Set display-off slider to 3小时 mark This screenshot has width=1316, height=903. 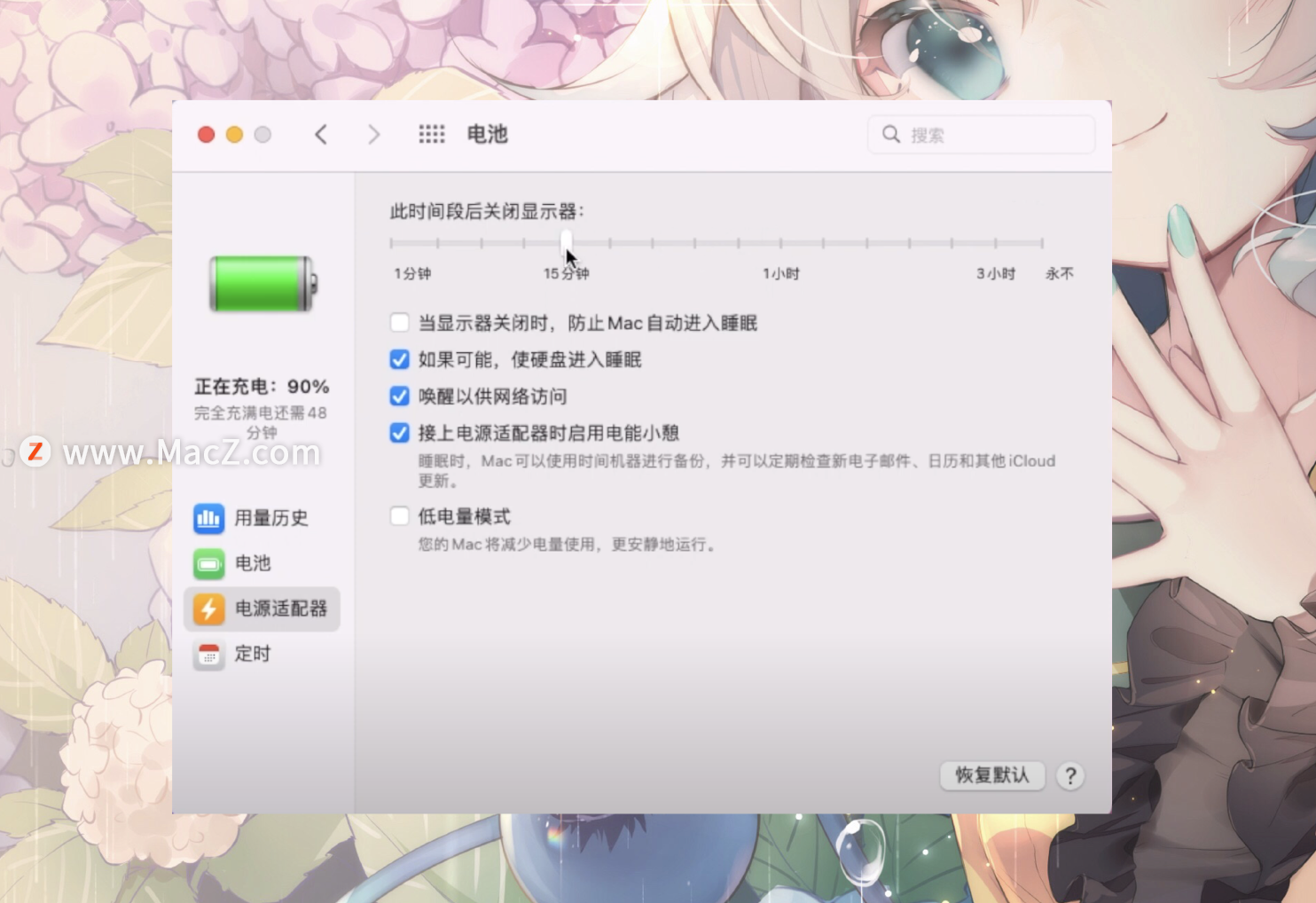(x=996, y=242)
